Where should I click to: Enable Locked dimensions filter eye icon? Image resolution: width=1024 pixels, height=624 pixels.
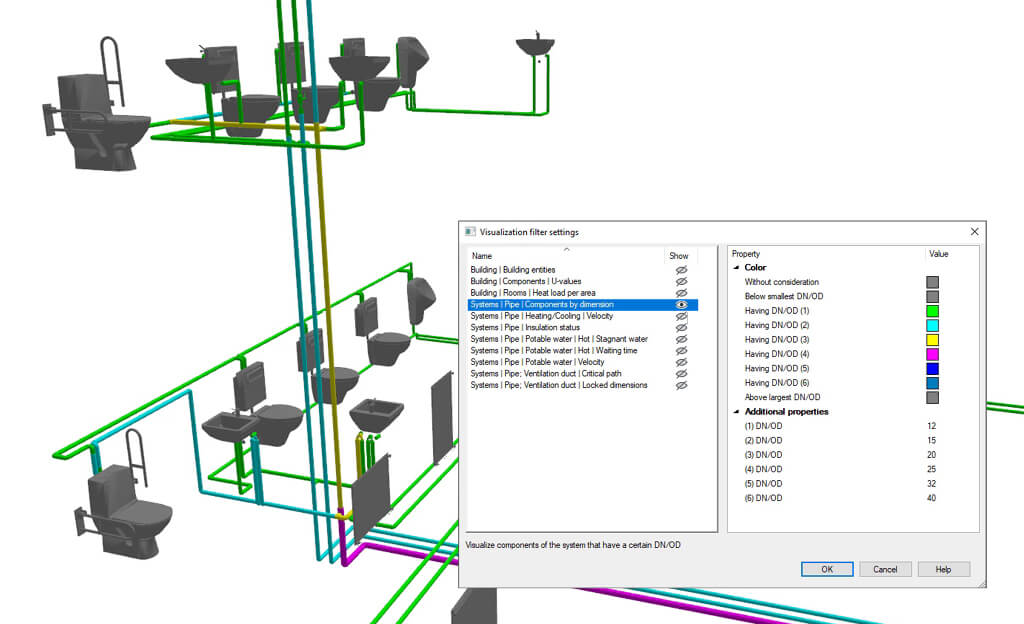pyautogui.click(x=682, y=385)
